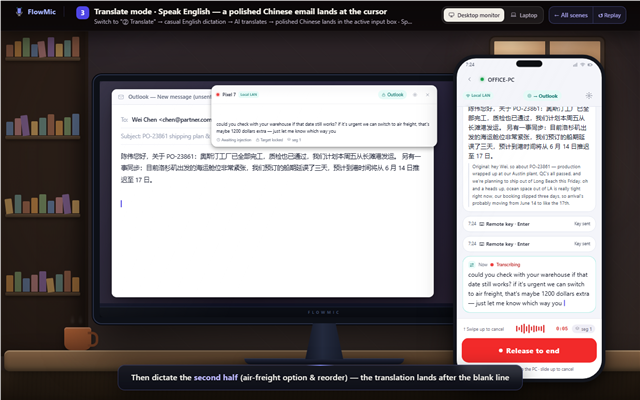Tap Key sent label on first remote key row

(582, 224)
